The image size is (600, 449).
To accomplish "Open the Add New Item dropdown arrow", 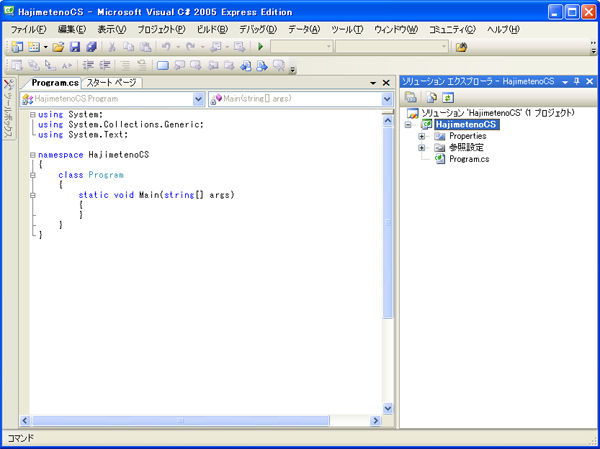I will (x=46, y=47).
